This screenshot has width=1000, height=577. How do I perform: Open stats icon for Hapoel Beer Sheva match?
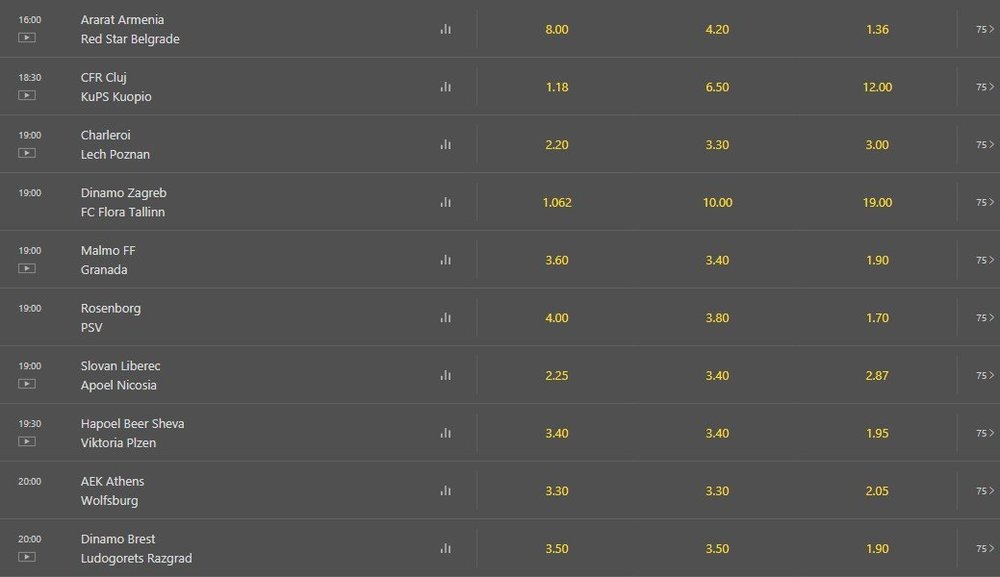point(446,433)
